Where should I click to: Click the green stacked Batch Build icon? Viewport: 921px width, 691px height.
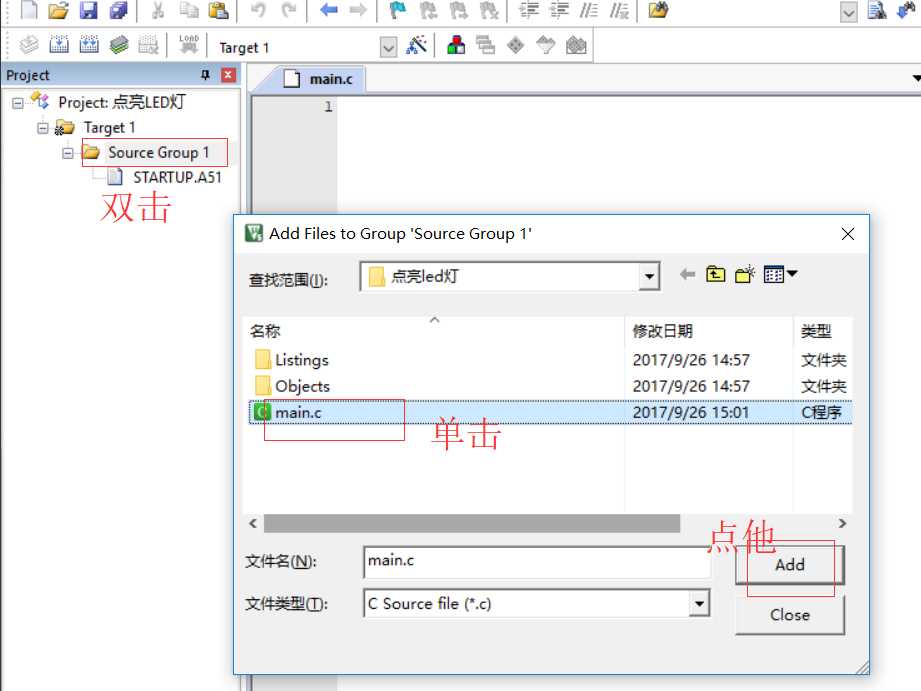click(119, 45)
